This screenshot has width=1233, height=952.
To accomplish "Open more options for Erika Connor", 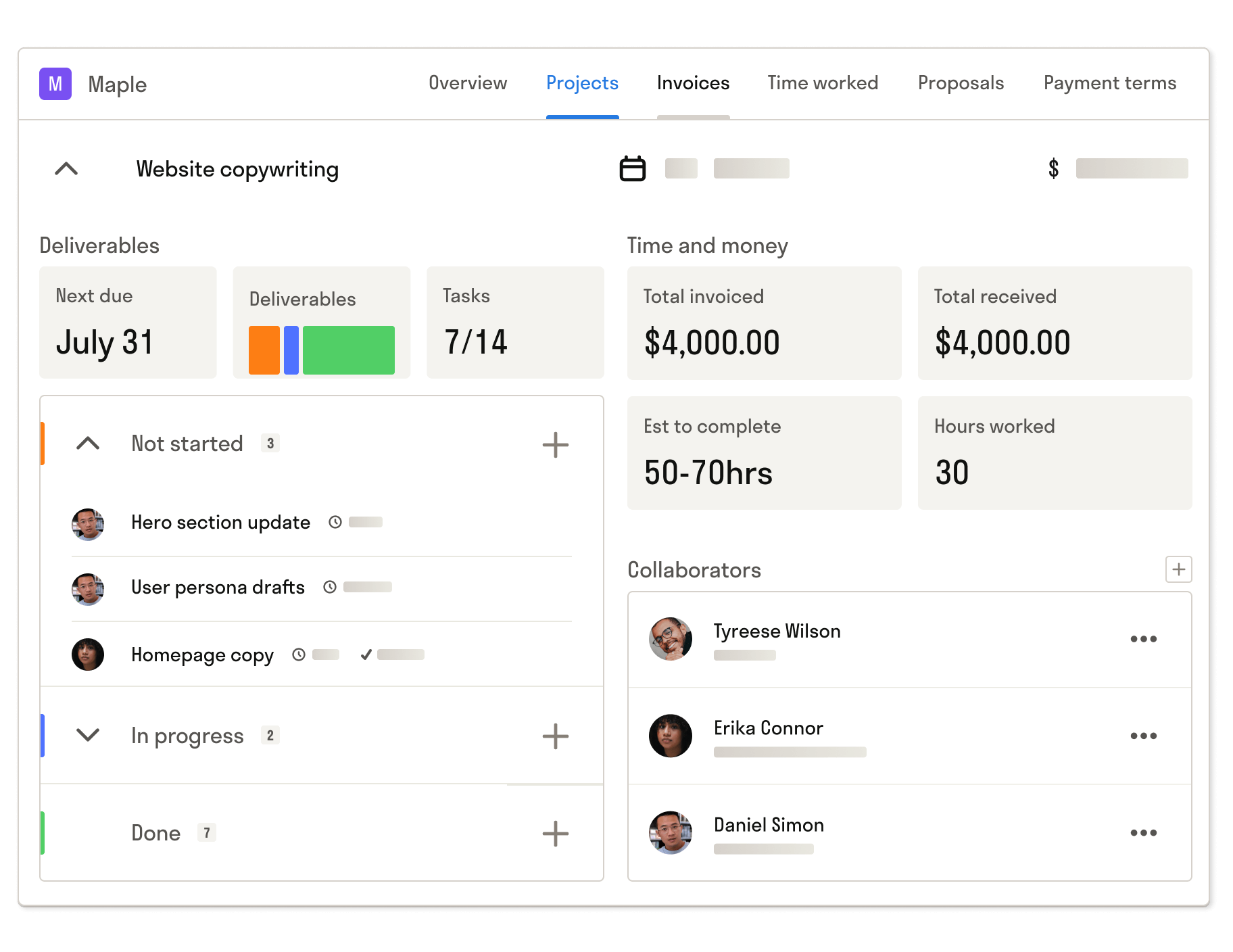I will pos(1144,736).
